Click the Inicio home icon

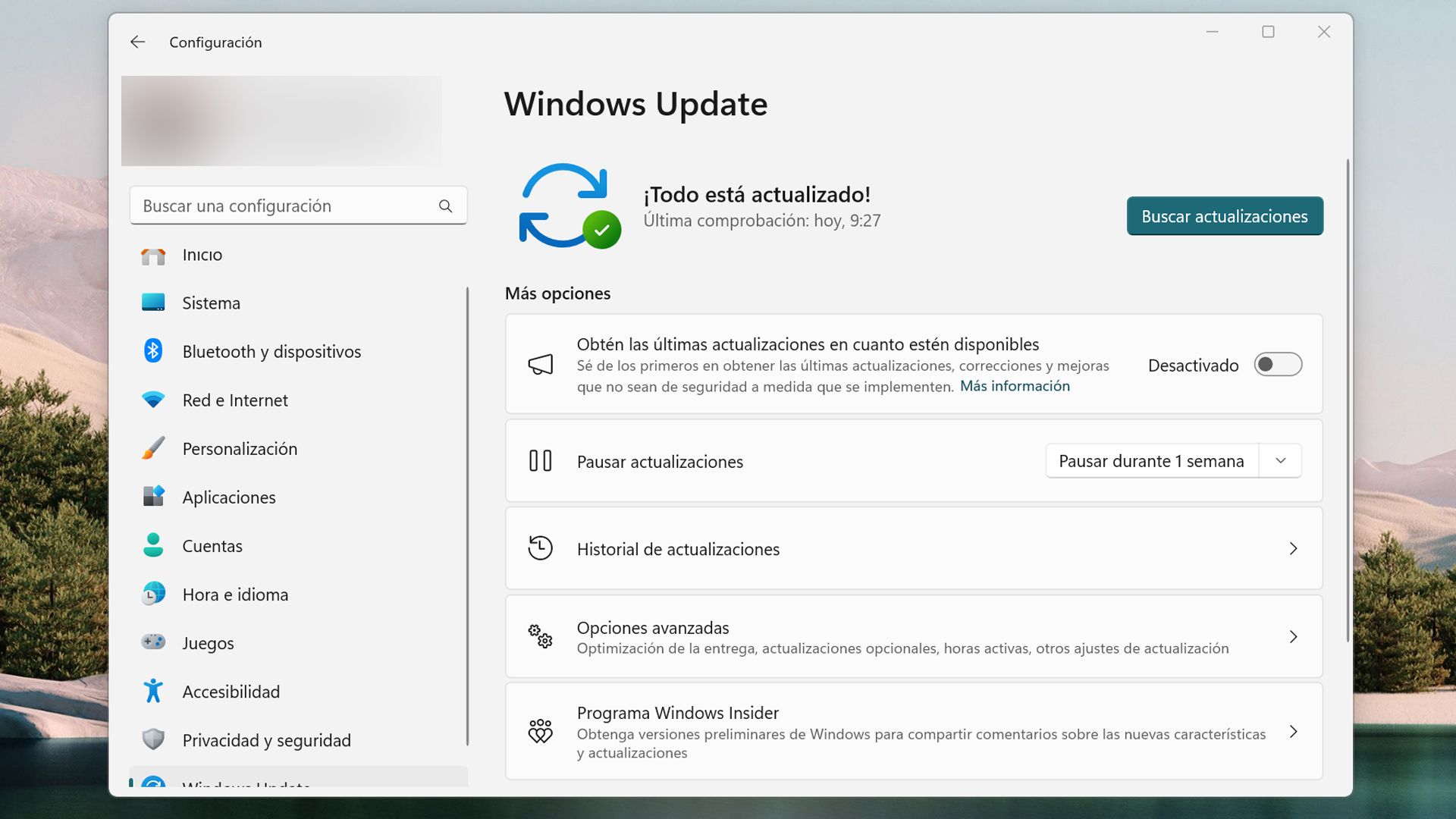[x=153, y=256]
